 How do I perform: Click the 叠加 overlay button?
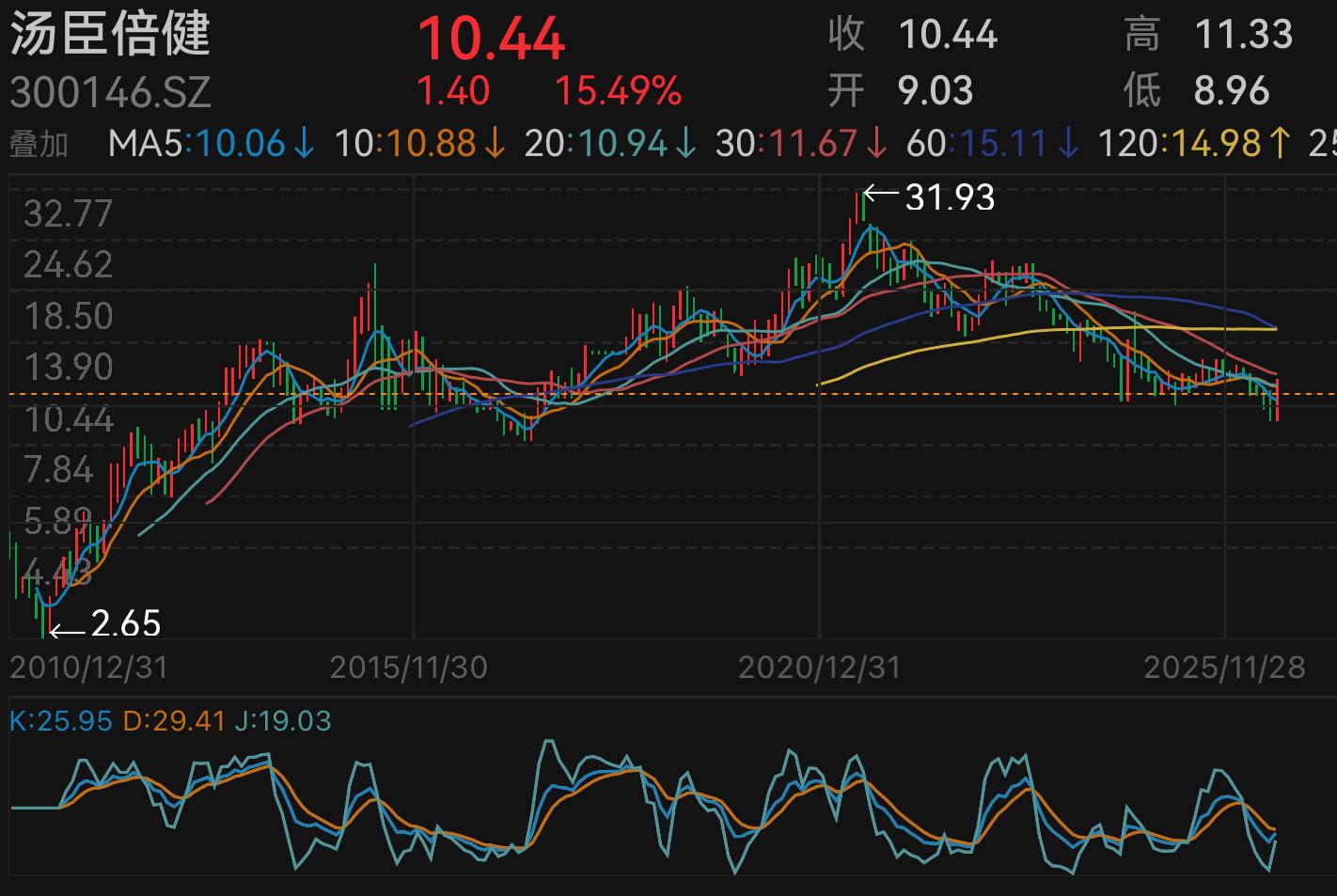click(39, 144)
